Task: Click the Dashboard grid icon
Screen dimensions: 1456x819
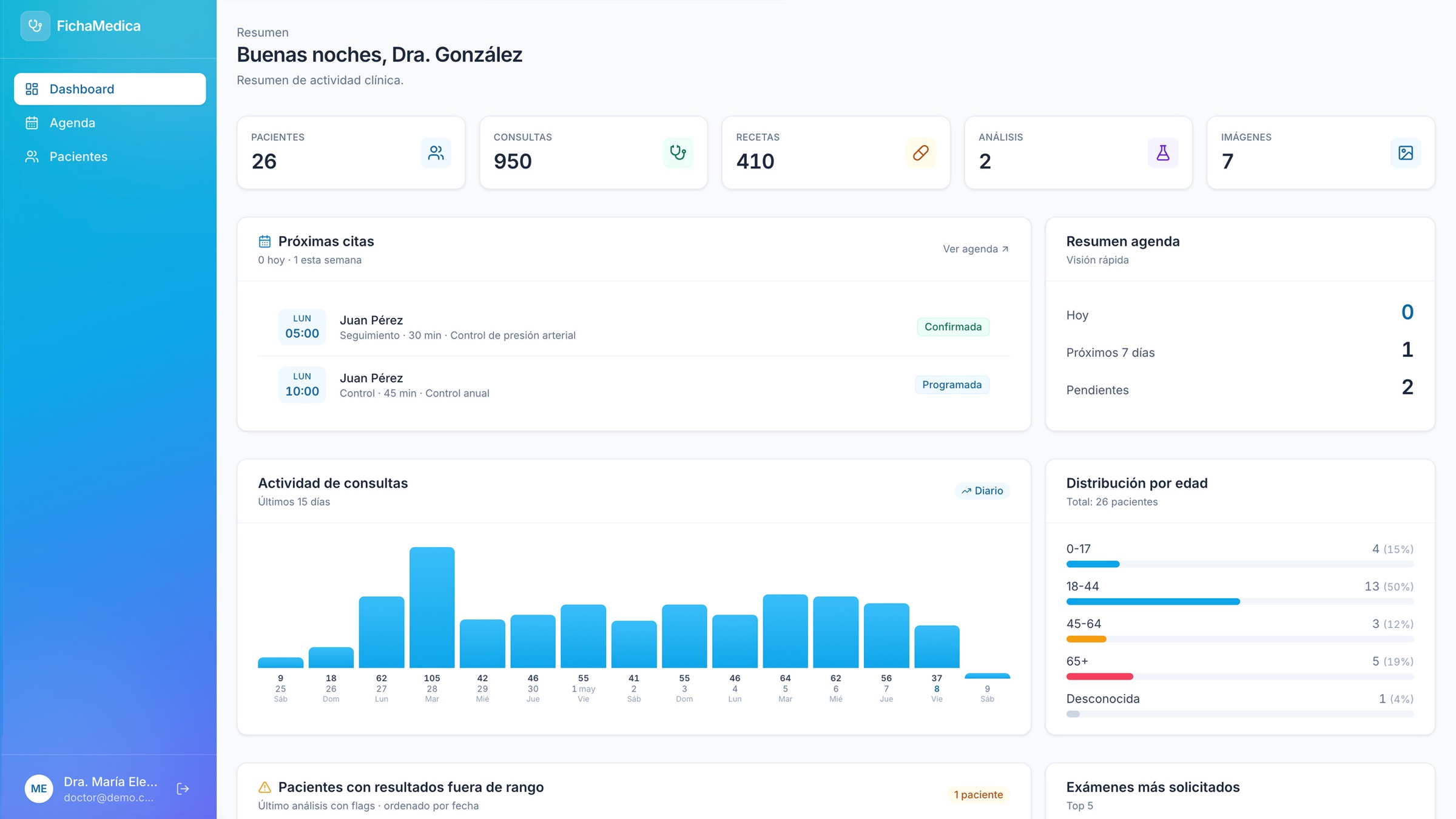Action: pos(32,89)
